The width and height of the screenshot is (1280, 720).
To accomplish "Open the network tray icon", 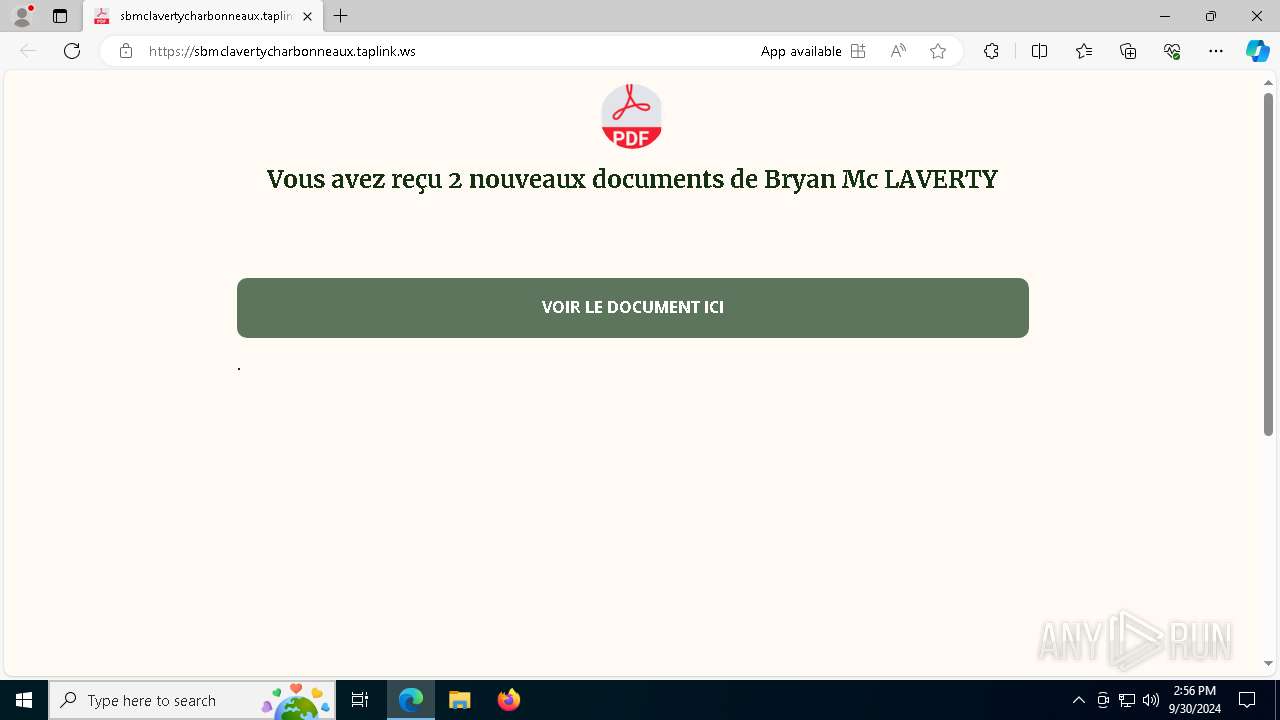I will point(1127,700).
